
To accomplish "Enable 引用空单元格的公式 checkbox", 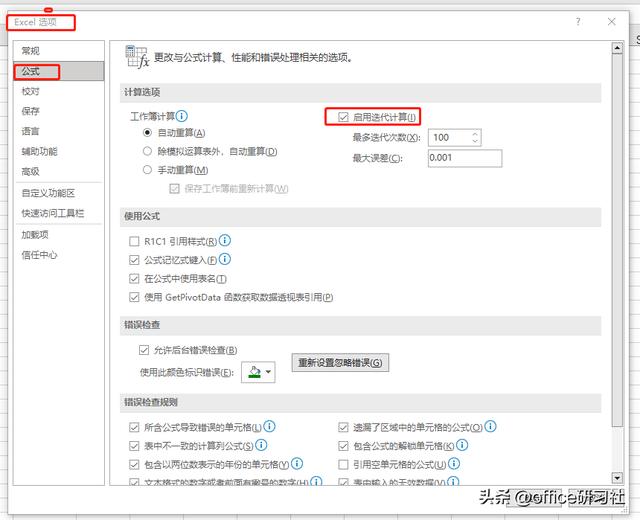I will coord(343,464).
